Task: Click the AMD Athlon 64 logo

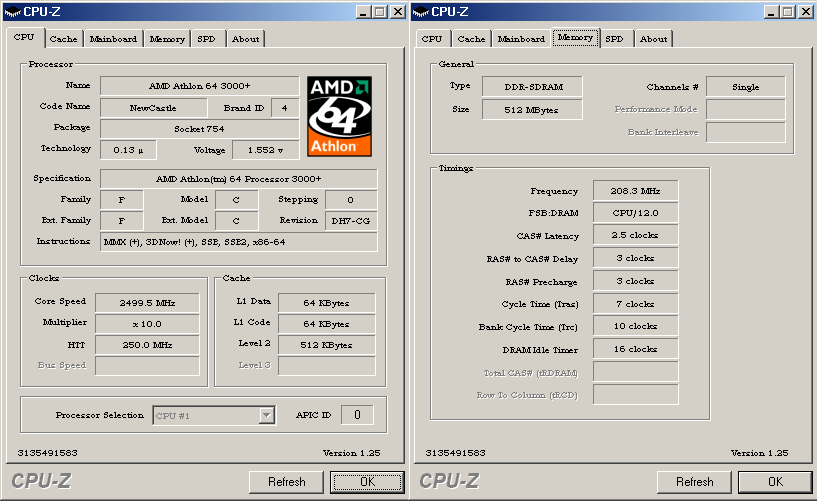Action: click(339, 116)
